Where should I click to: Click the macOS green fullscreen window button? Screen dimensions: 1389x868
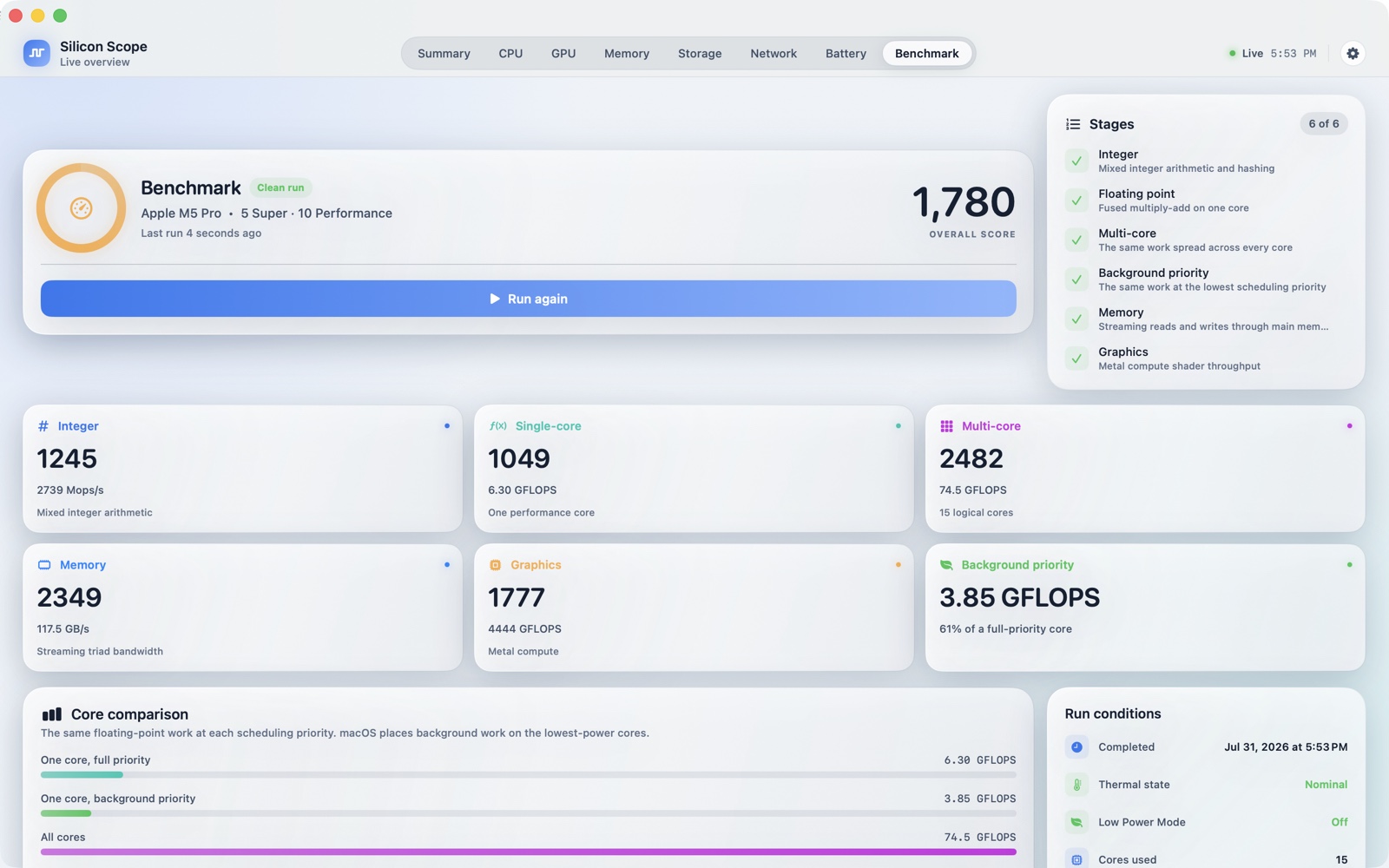click(x=60, y=16)
